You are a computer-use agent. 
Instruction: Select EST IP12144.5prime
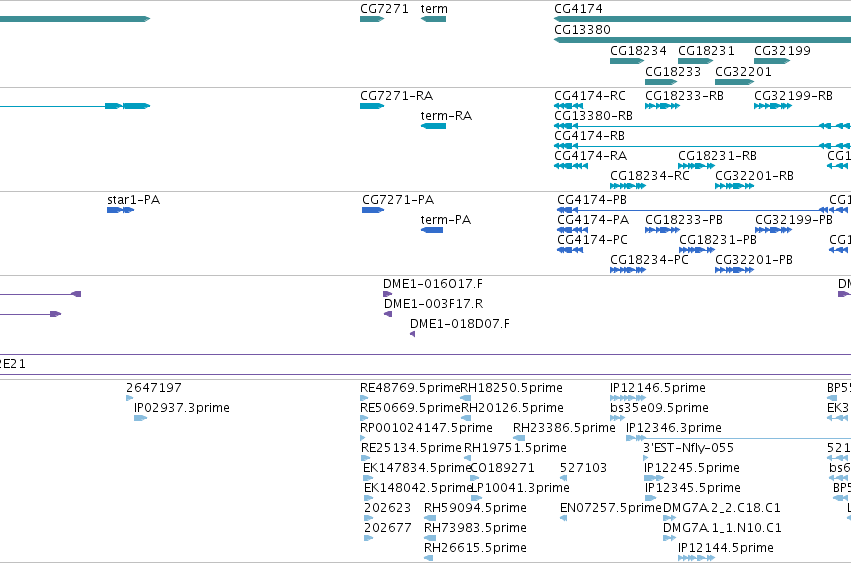pos(696,559)
